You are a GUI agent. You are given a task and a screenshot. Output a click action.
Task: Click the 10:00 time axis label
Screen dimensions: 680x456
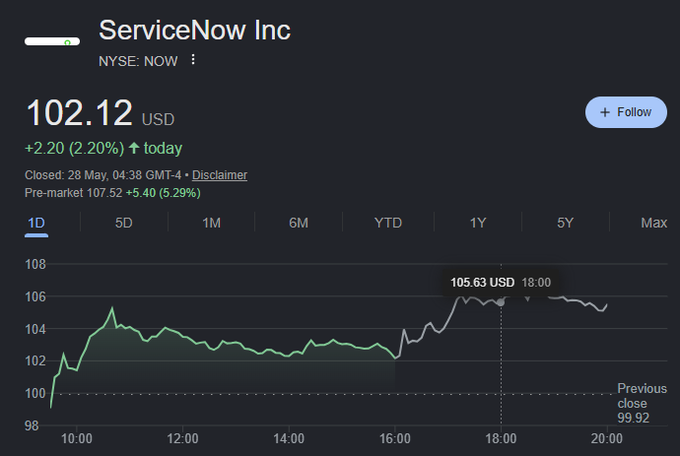tap(76, 438)
